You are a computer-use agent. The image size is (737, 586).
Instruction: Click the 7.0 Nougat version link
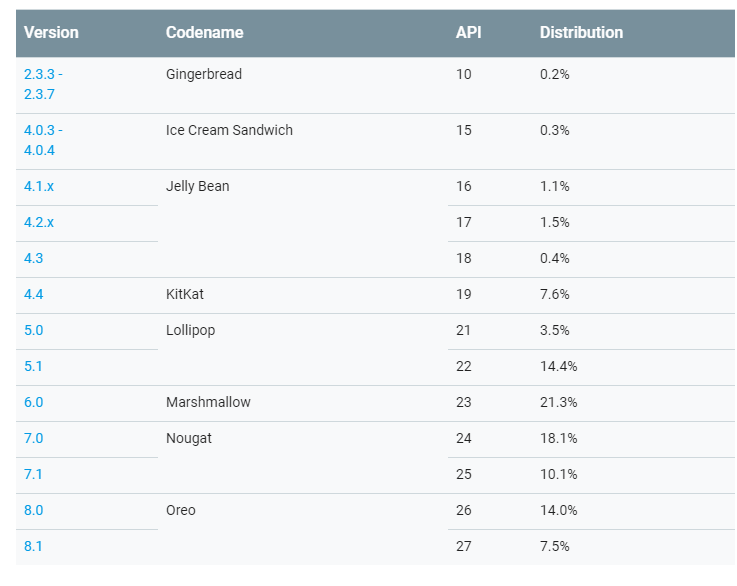click(x=33, y=438)
